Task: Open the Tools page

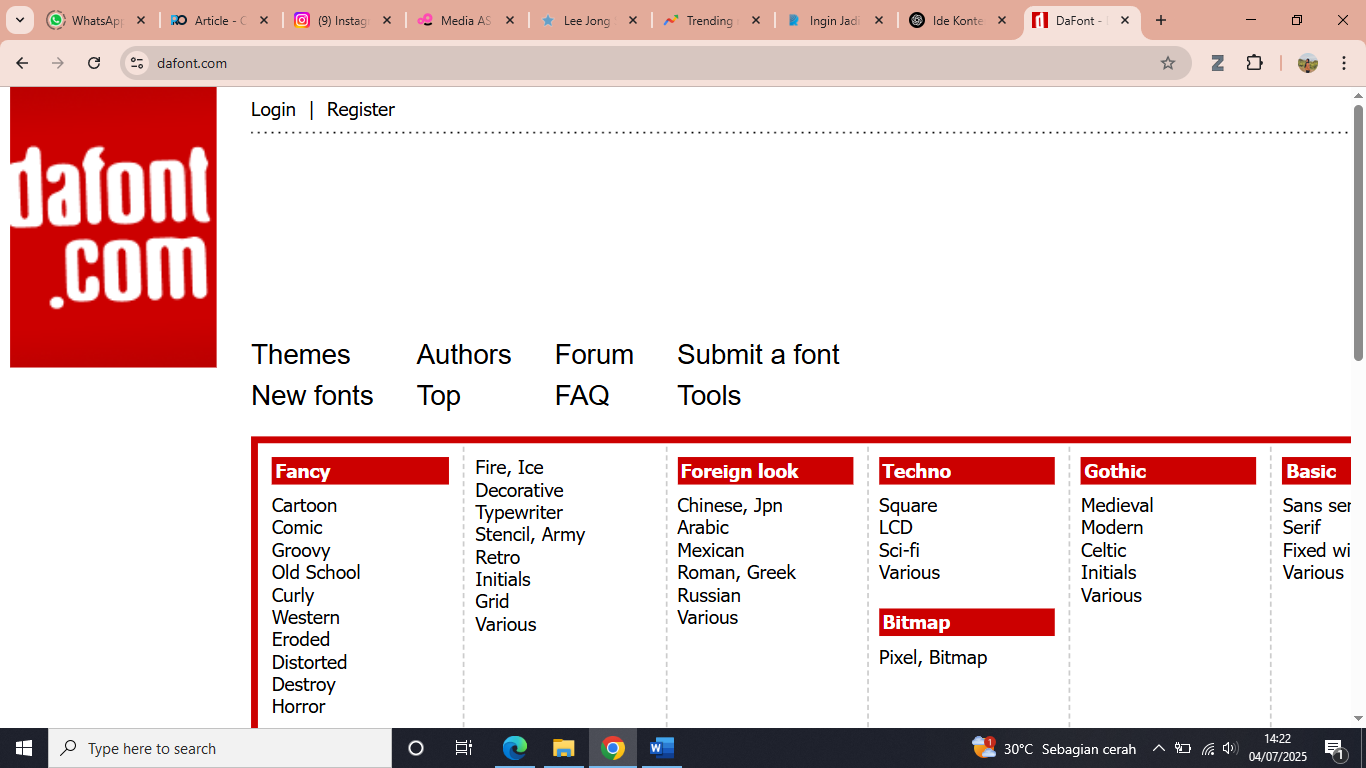Action: pos(709,396)
